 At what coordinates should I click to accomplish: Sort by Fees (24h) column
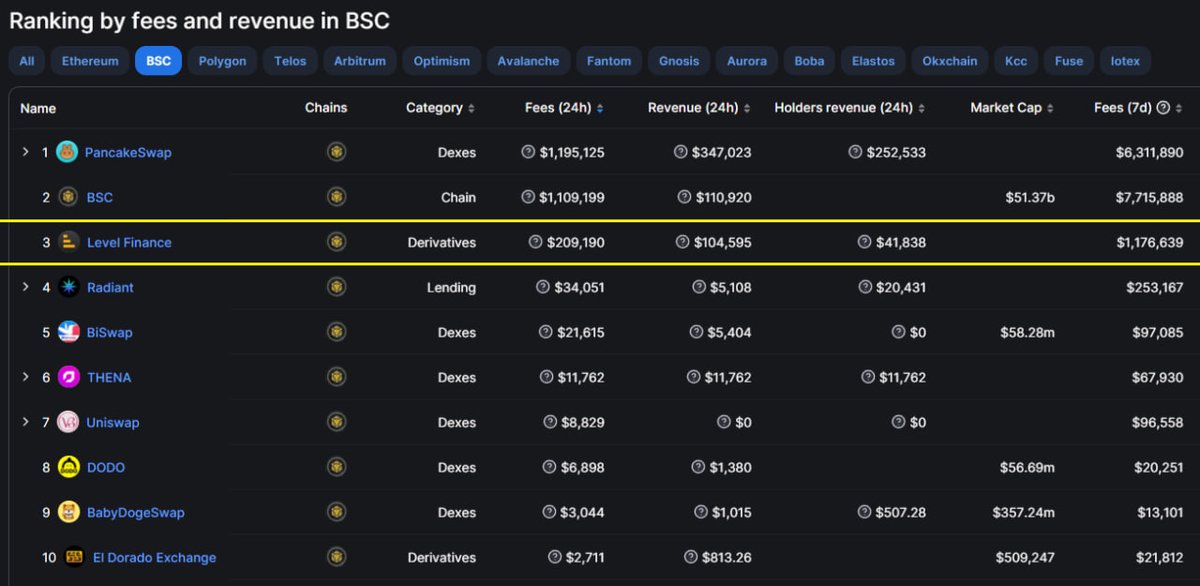[564, 108]
